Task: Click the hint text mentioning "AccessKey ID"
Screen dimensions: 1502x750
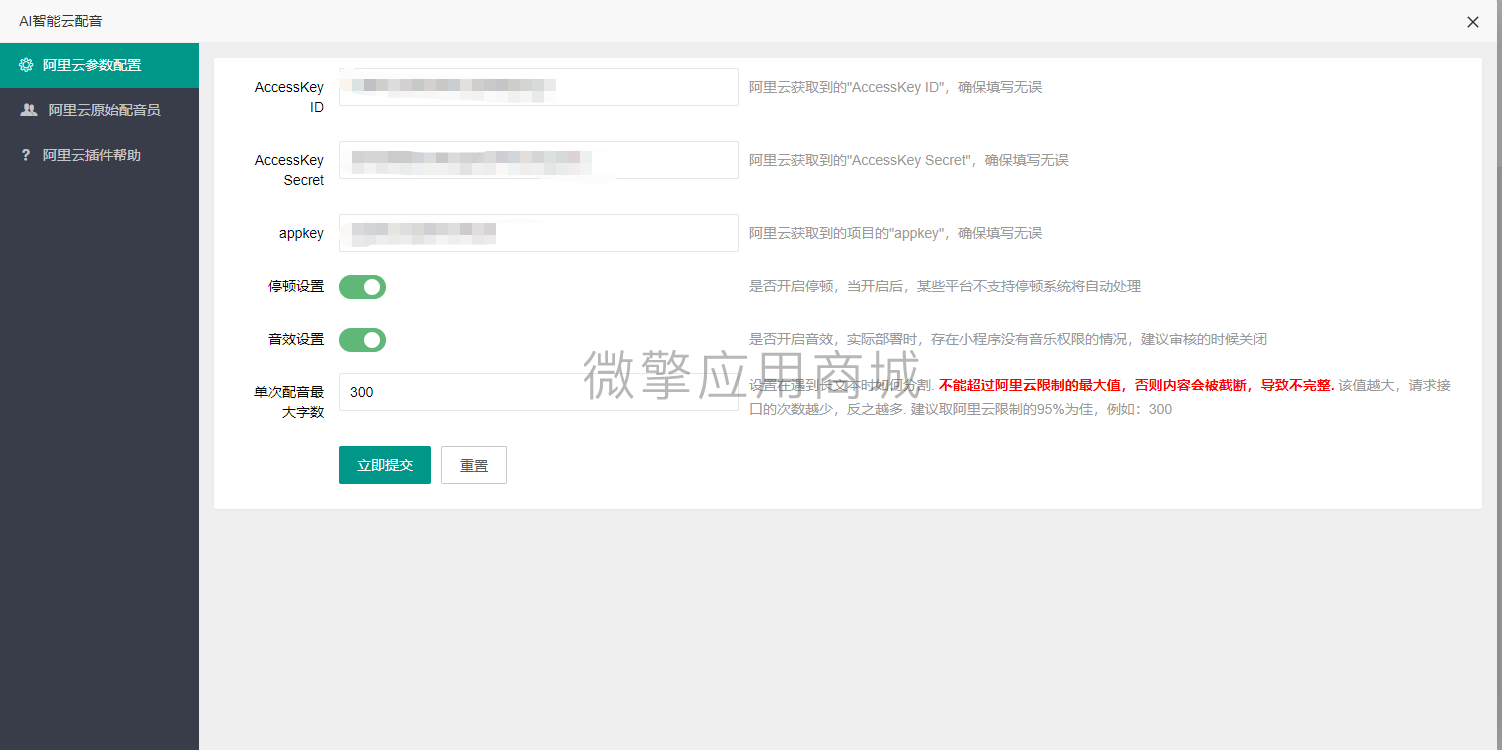Action: tap(895, 87)
